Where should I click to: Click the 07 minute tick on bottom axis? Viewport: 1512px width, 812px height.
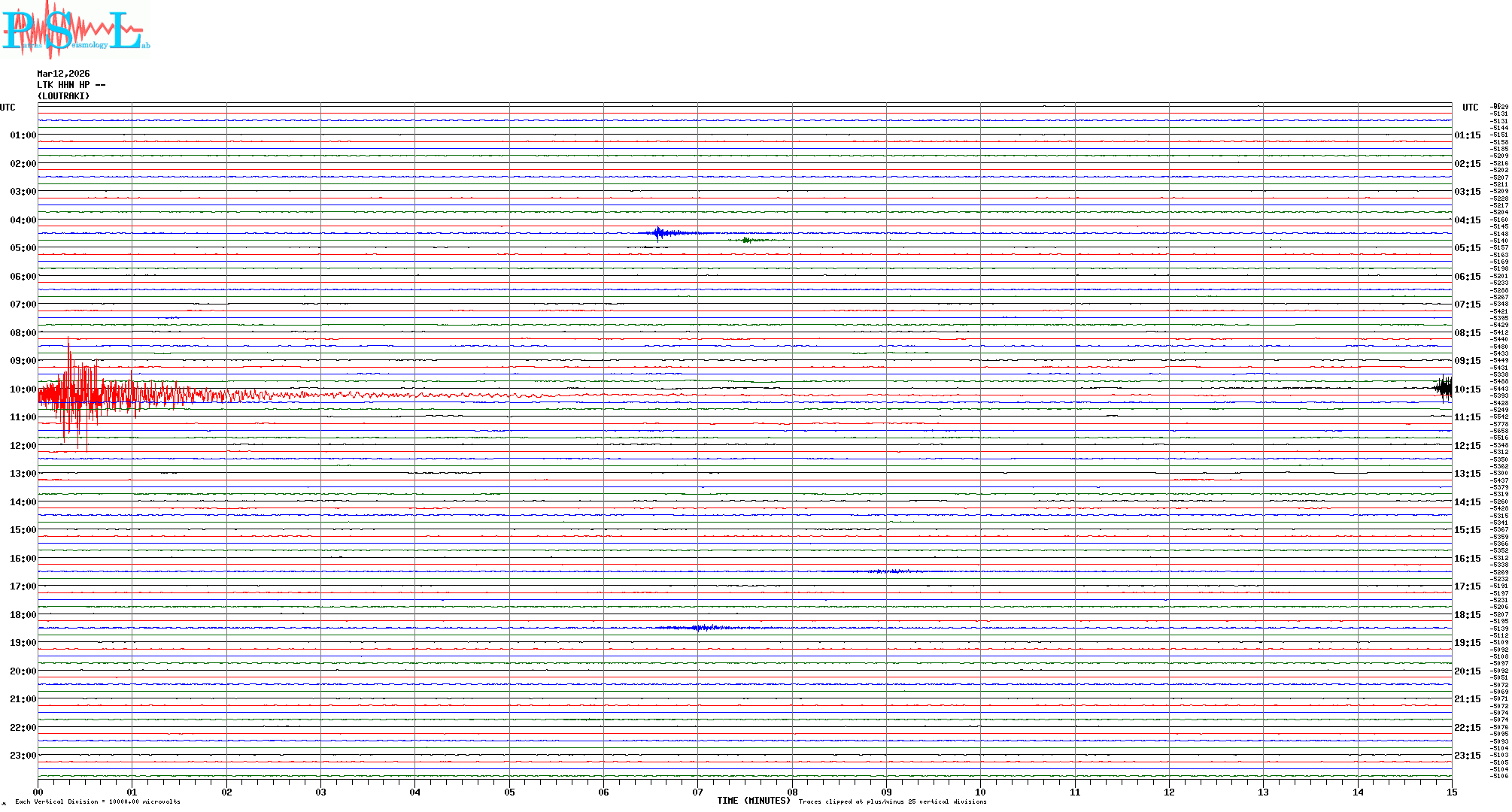click(698, 792)
